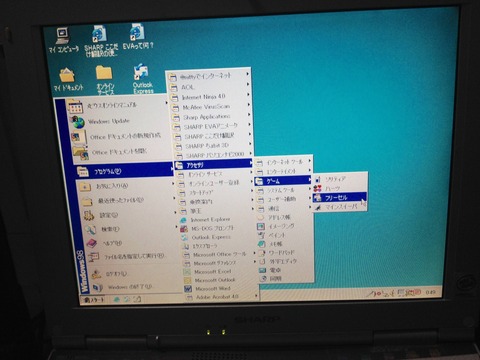The image size is (480, 360).
Task: Open the オンライン サービス desktop folder
Action: point(105,80)
